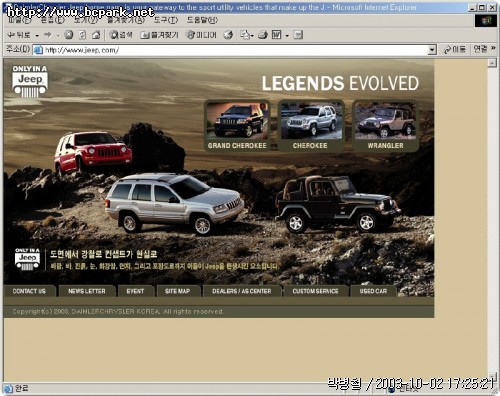
Task: Open the 보기(V) View menu
Action: [x=86, y=20]
